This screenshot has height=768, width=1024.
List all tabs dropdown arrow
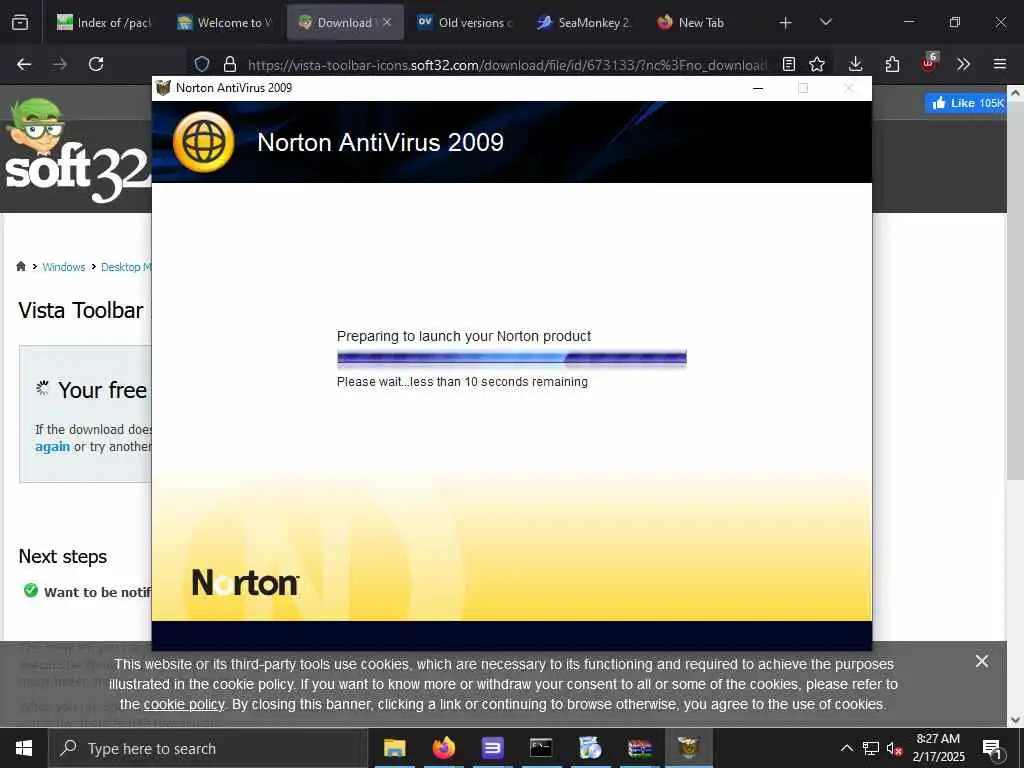(825, 22)
